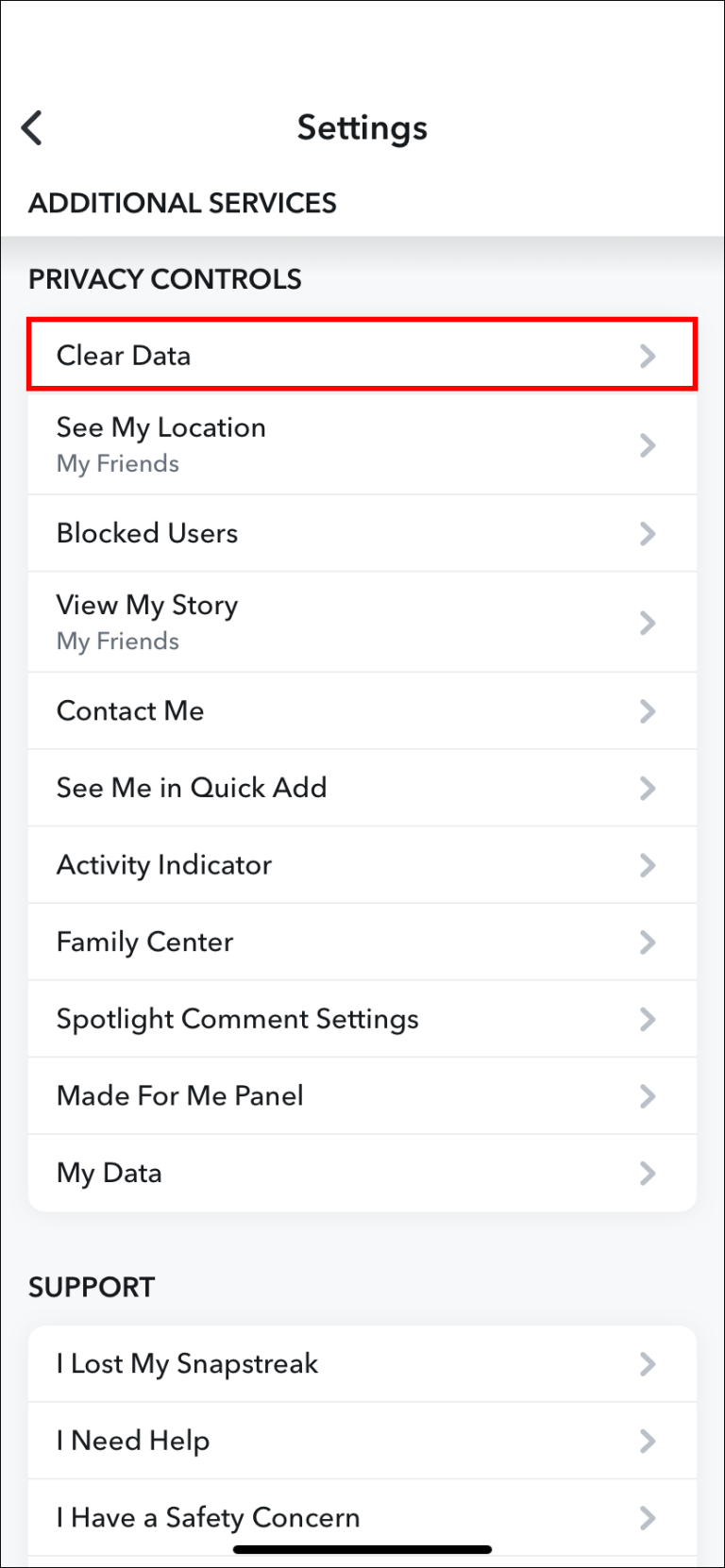The height and width of the screenshot is (1568, 725).
Task: Open Family Center settings
Action: pyautogui.click(x=145, y=942)
